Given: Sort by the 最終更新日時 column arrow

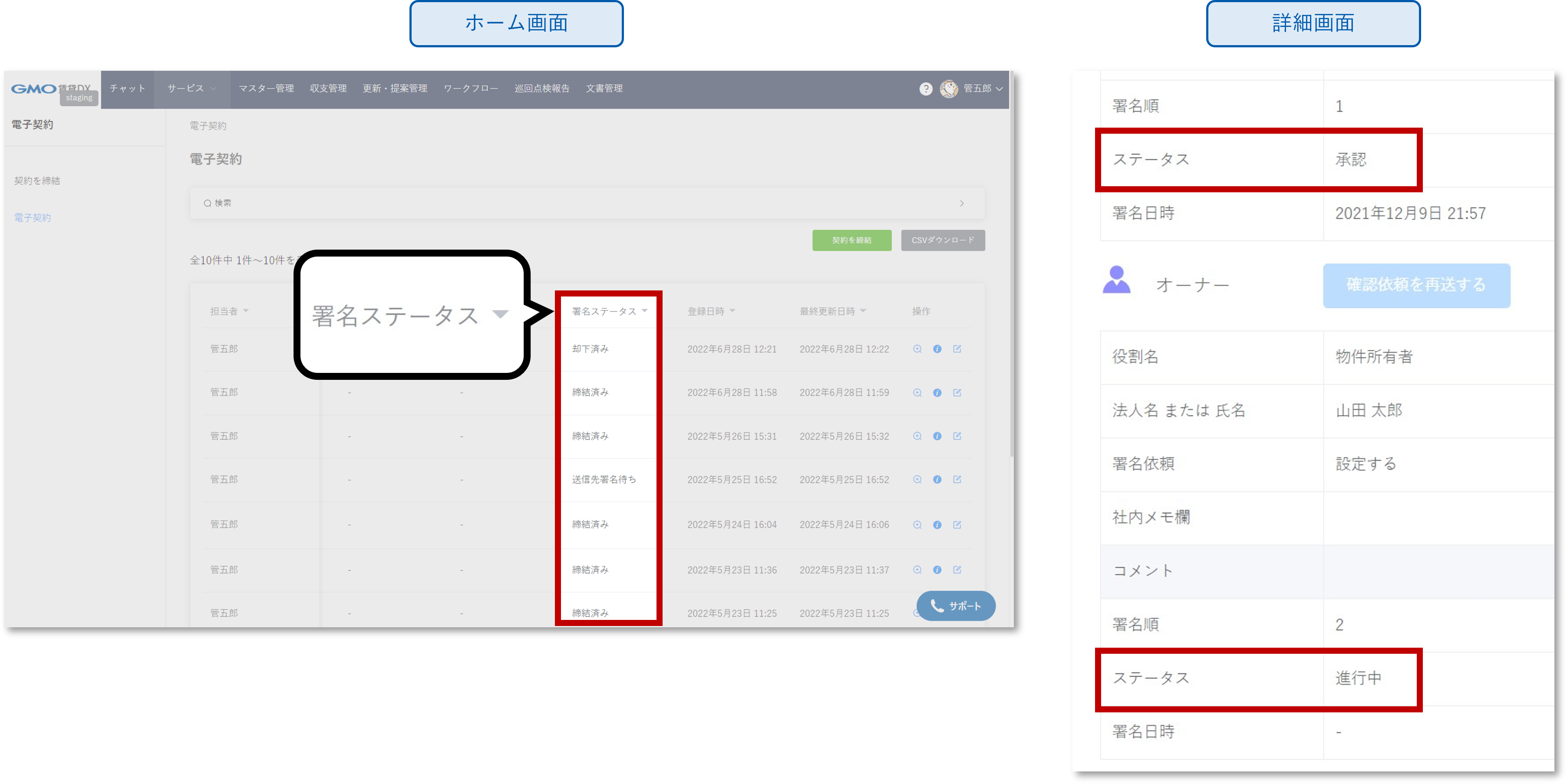Looking at the screenshot, I should [x=863, y=311].
